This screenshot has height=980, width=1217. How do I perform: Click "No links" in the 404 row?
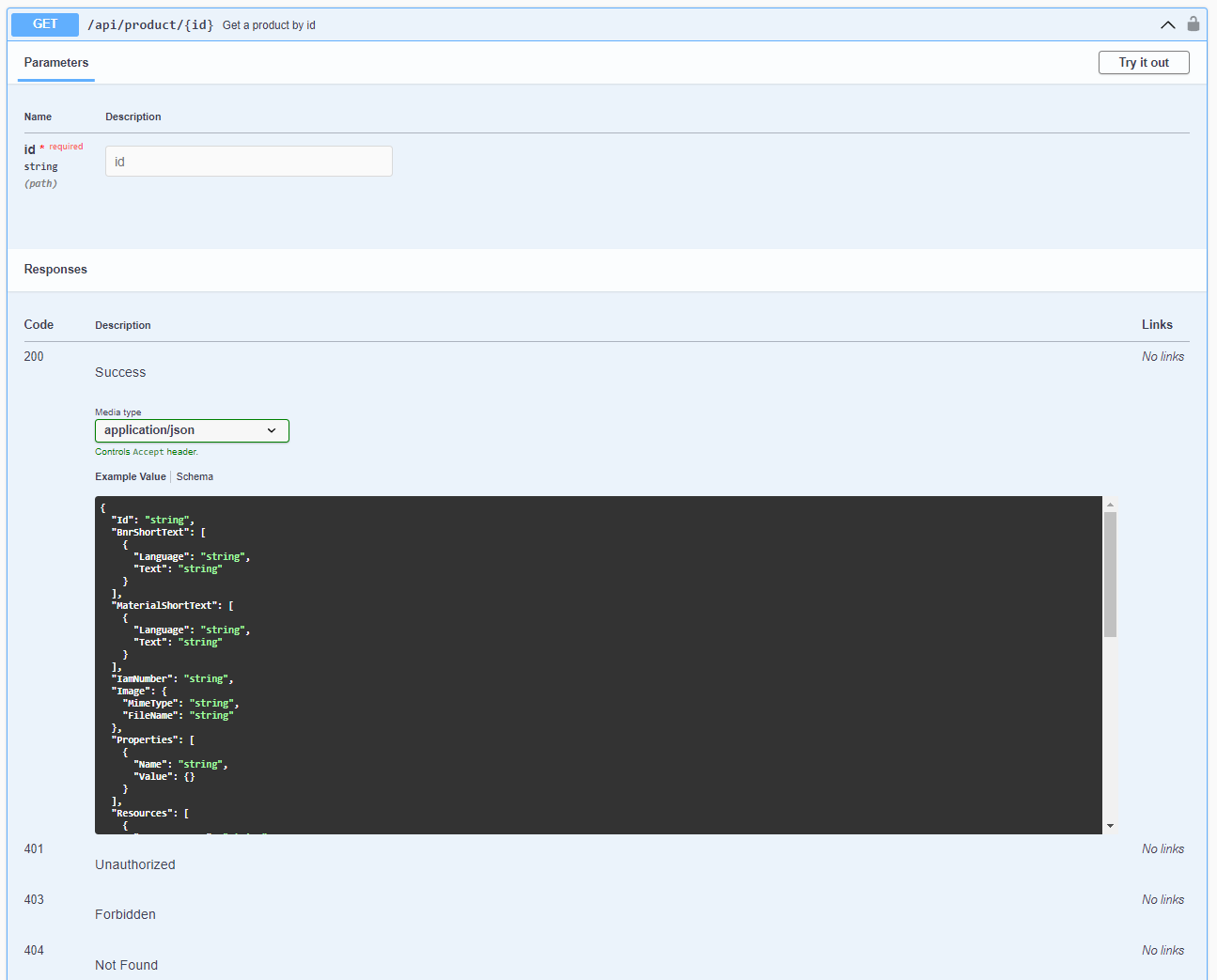tap(1162, 951)
